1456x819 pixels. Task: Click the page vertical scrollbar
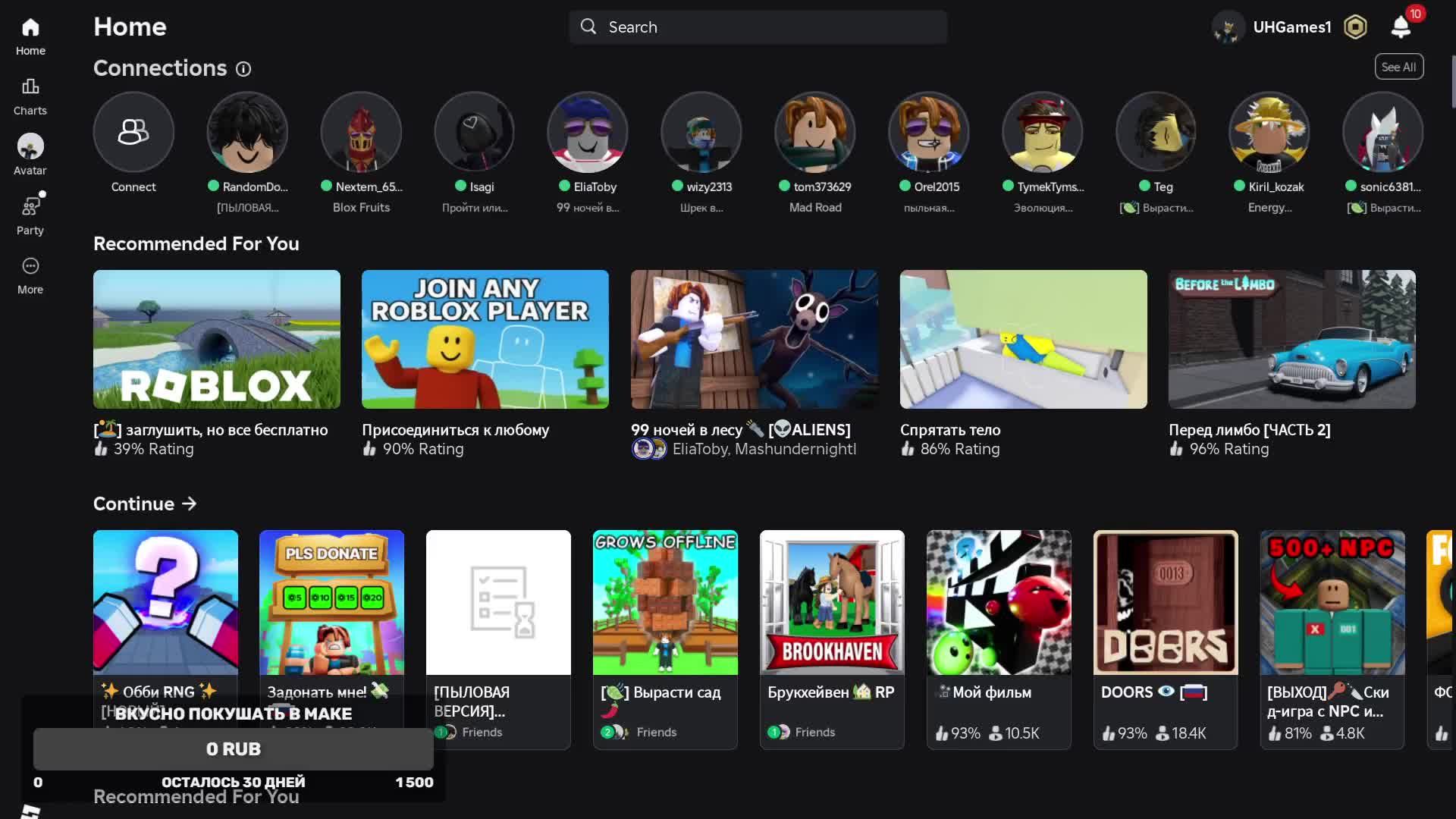click(x=1453, y=83)
